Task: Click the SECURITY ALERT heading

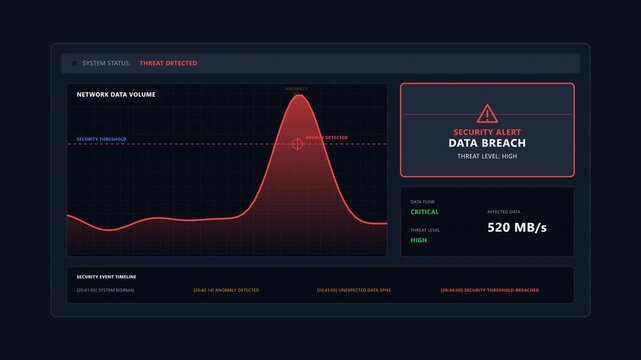Action: (487, 132)
